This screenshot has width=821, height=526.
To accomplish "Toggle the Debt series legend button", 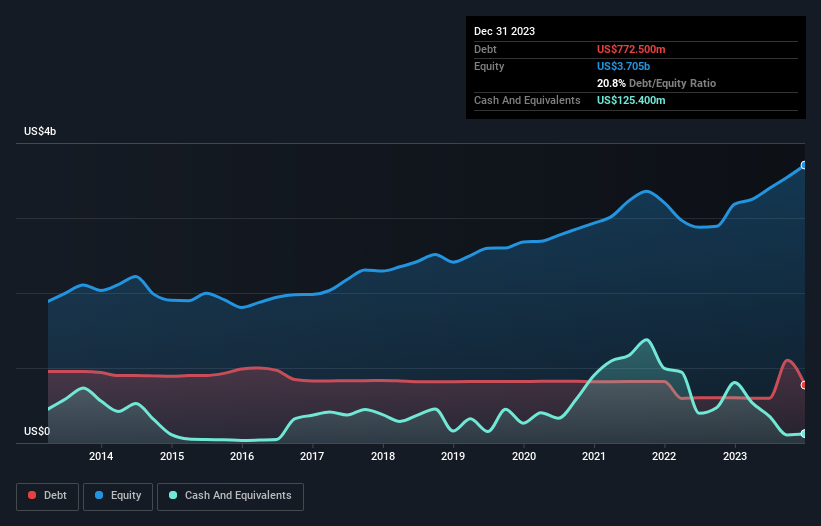I will tap(48, 496).
